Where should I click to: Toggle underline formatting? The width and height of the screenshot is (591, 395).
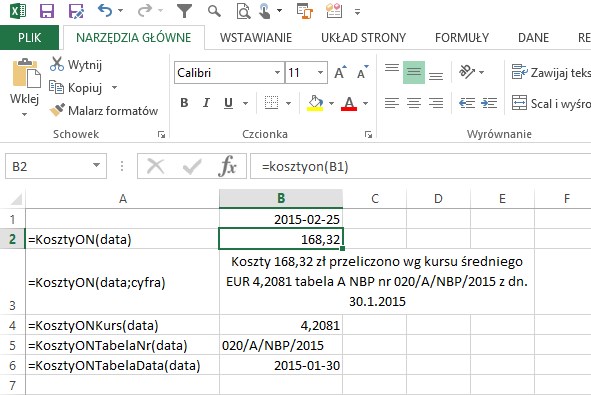[228, 103]
